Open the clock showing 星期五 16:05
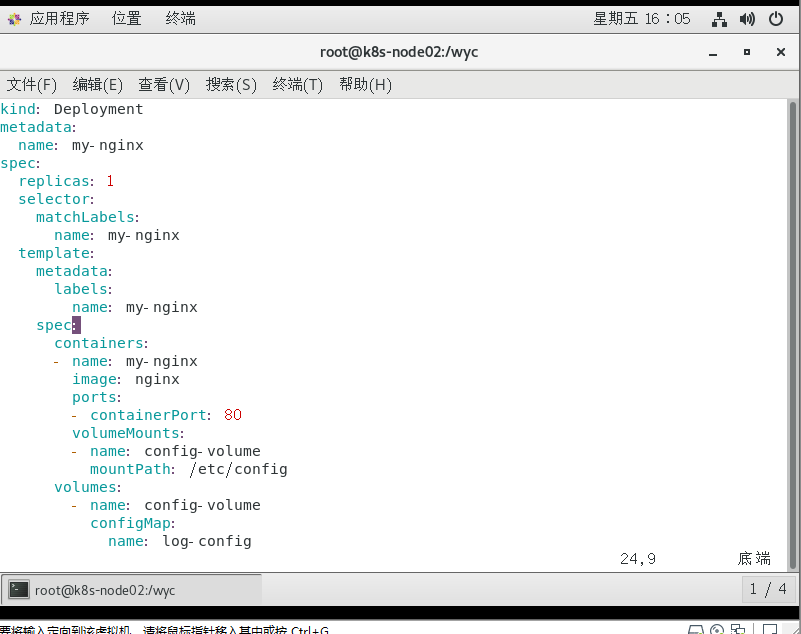The image size is (801, 634). click(642, 19)
